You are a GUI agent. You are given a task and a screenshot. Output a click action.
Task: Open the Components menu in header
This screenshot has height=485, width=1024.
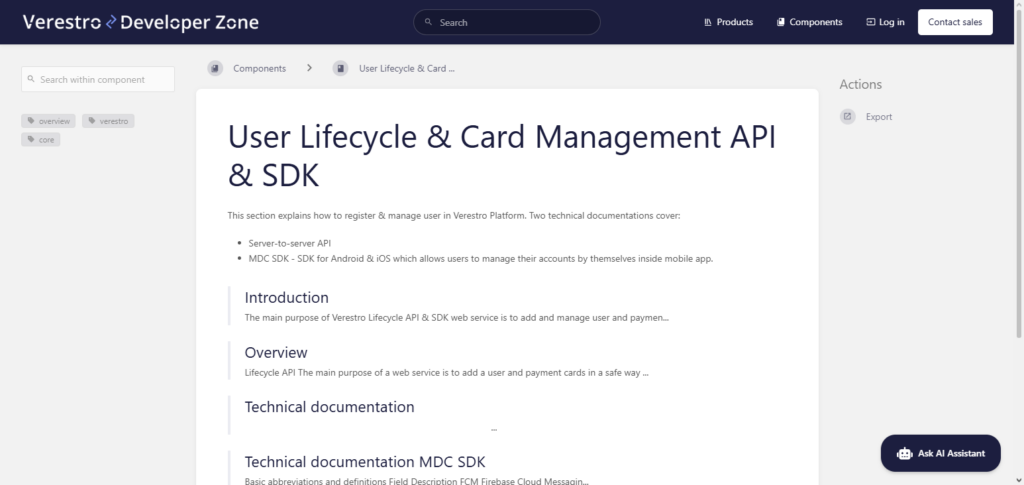[809, 22]
